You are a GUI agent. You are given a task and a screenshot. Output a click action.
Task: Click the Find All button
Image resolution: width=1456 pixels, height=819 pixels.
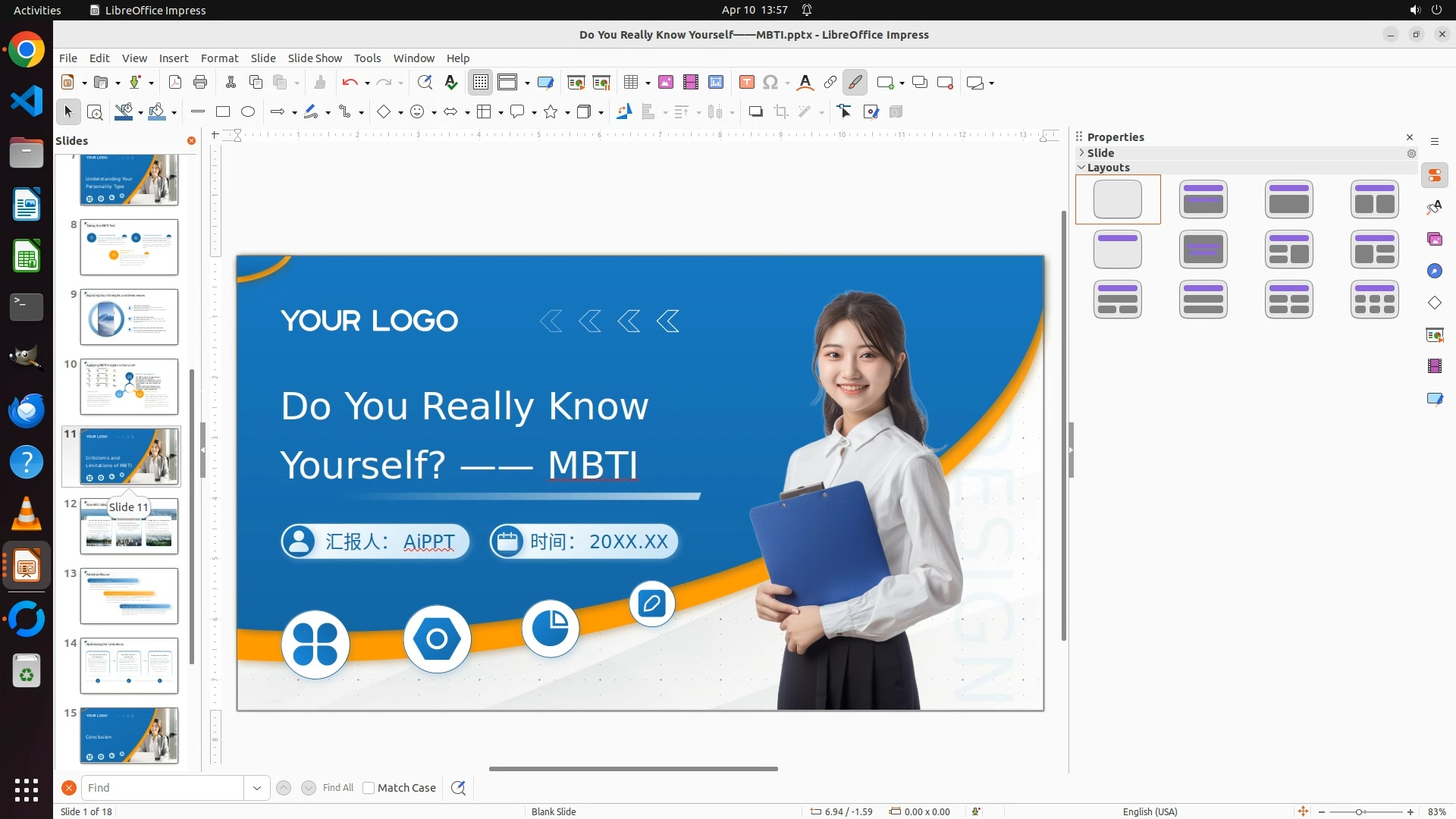coord(337,788)
